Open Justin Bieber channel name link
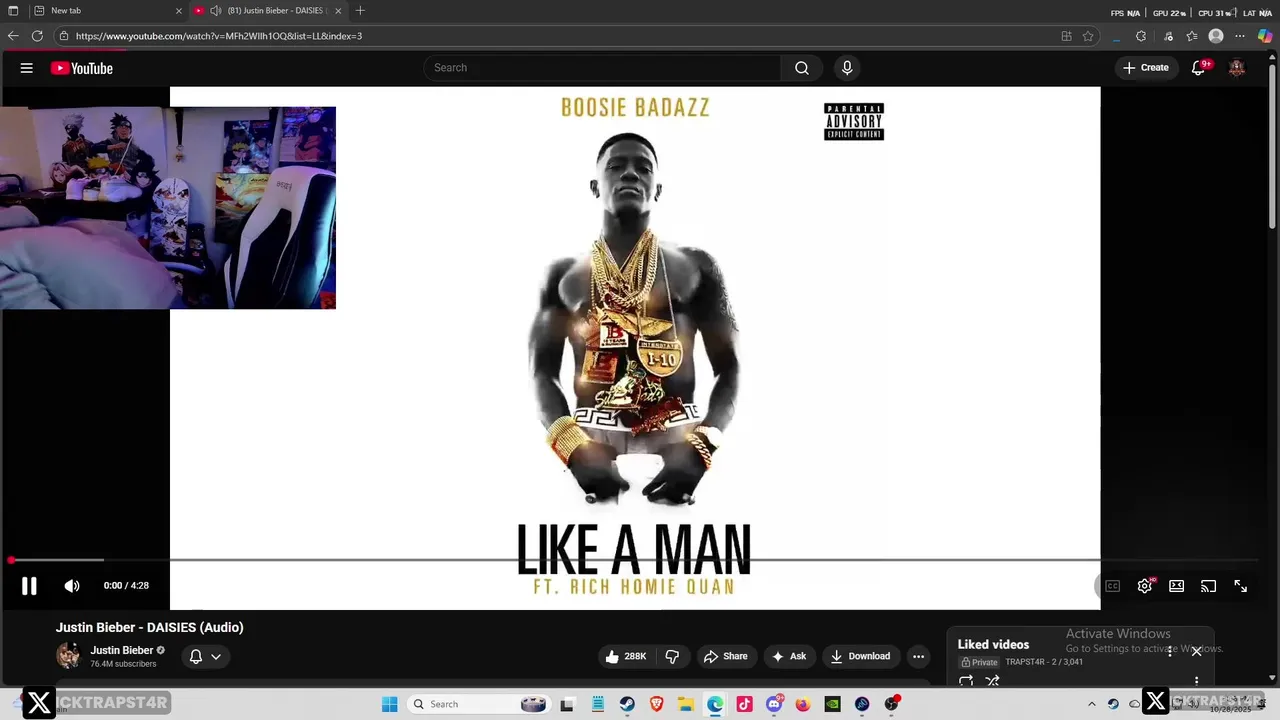Image resolution: width=1280 pixels, height=720 pixels. [x=122, y=650]
